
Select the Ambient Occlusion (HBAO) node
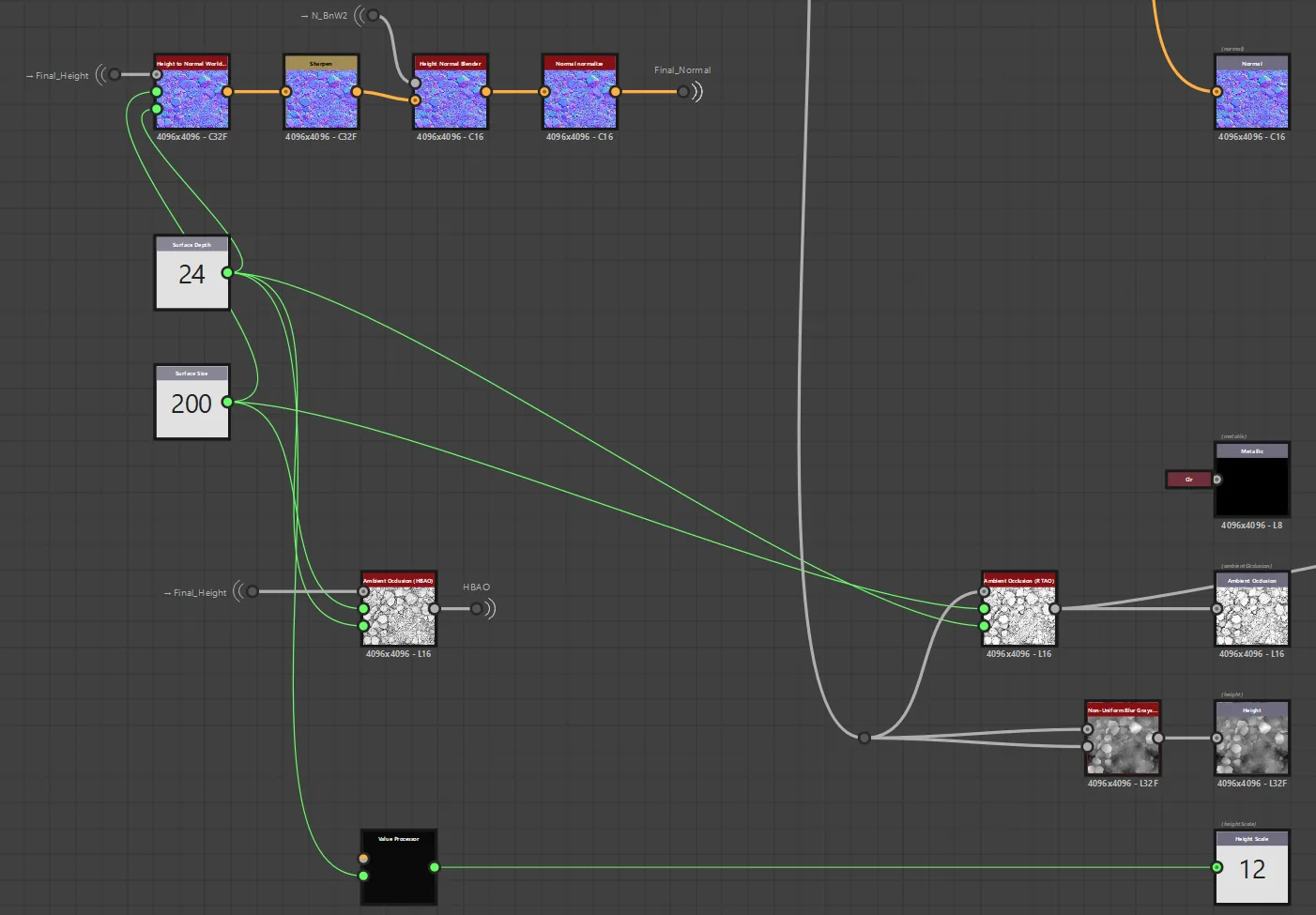[399, 609]
